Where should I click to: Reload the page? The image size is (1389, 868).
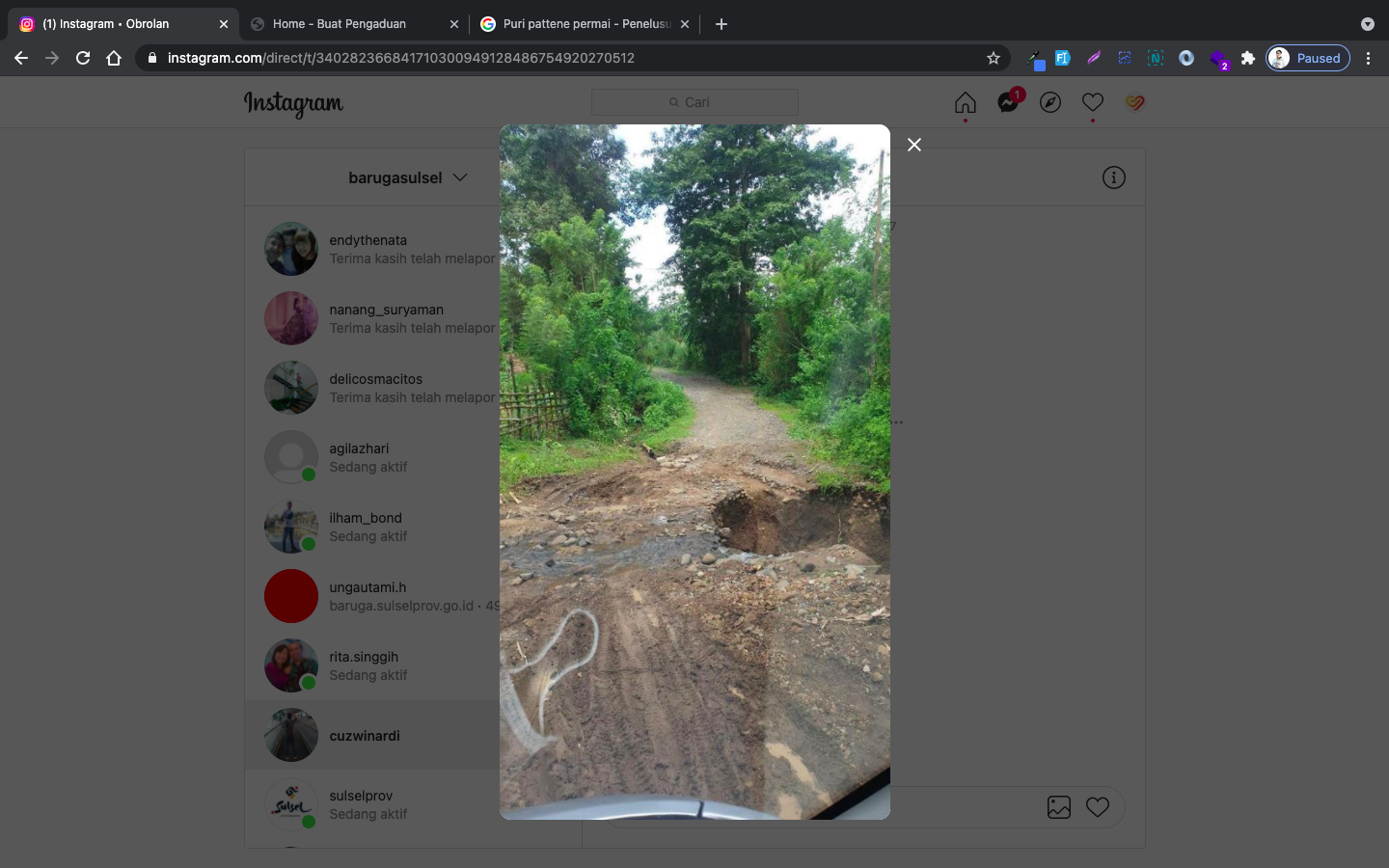[x=83, y=58]
